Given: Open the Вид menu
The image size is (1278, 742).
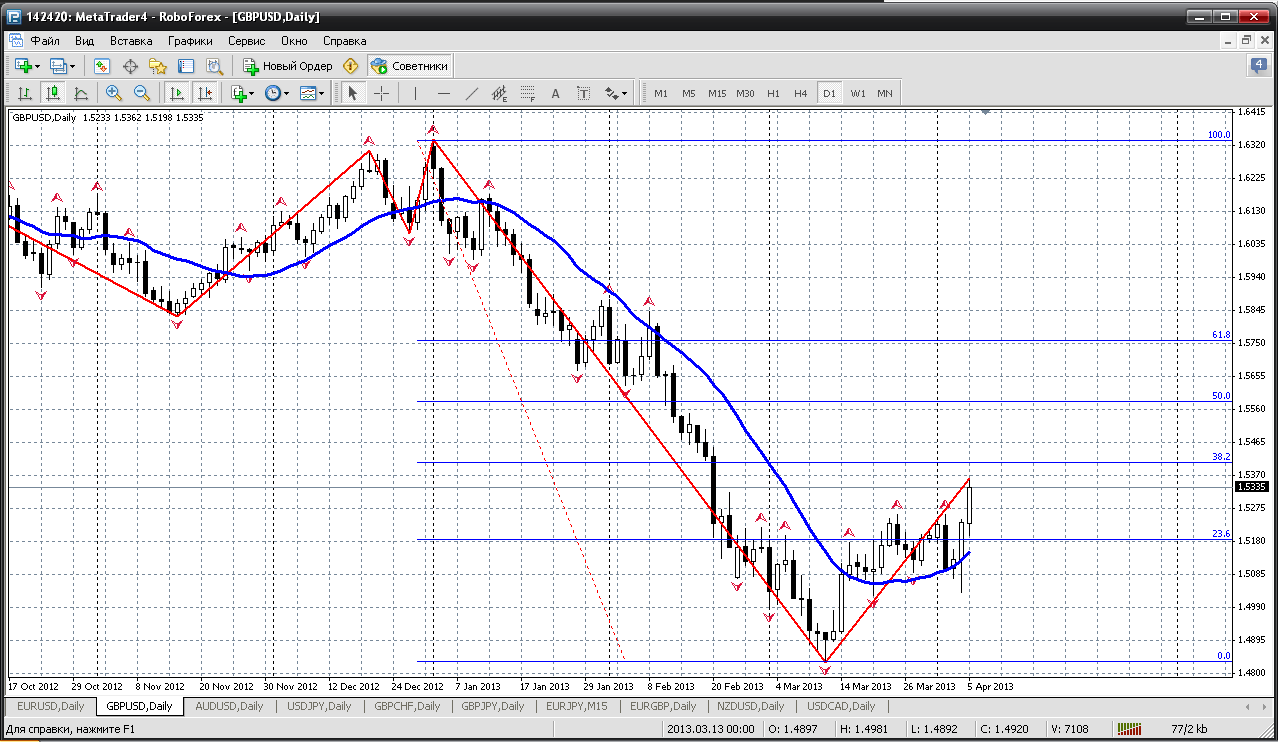Looking at the screenshot, I should 85,41.
